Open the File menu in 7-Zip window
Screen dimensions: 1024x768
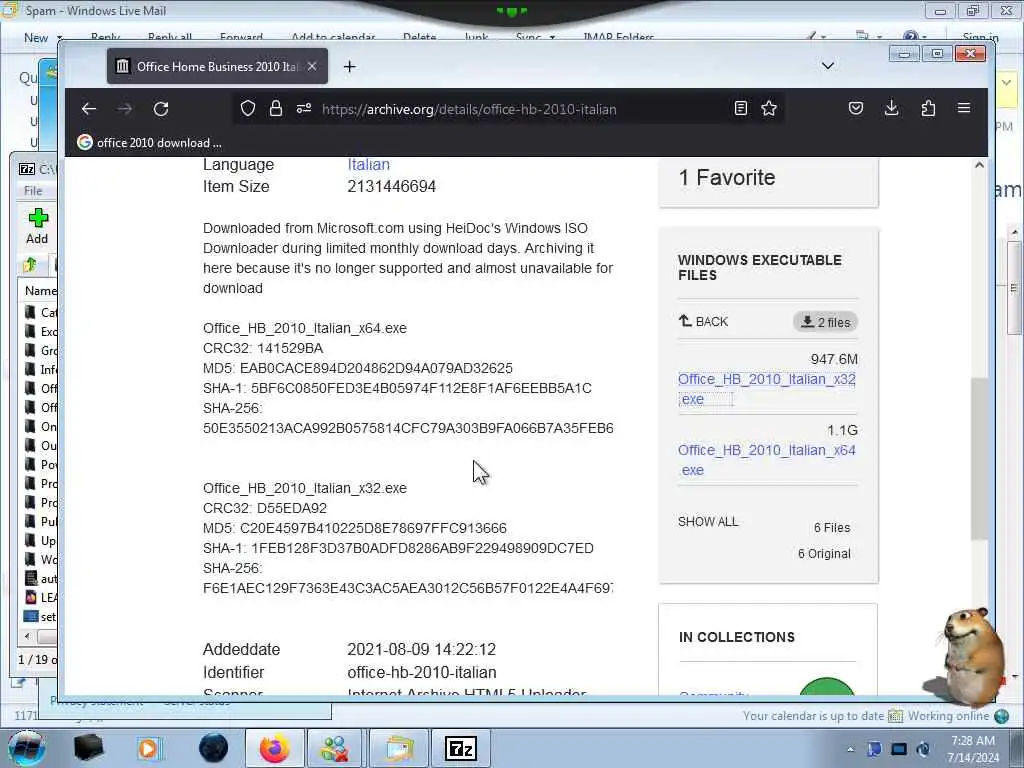pyautogui.click(x=33, y=191)
